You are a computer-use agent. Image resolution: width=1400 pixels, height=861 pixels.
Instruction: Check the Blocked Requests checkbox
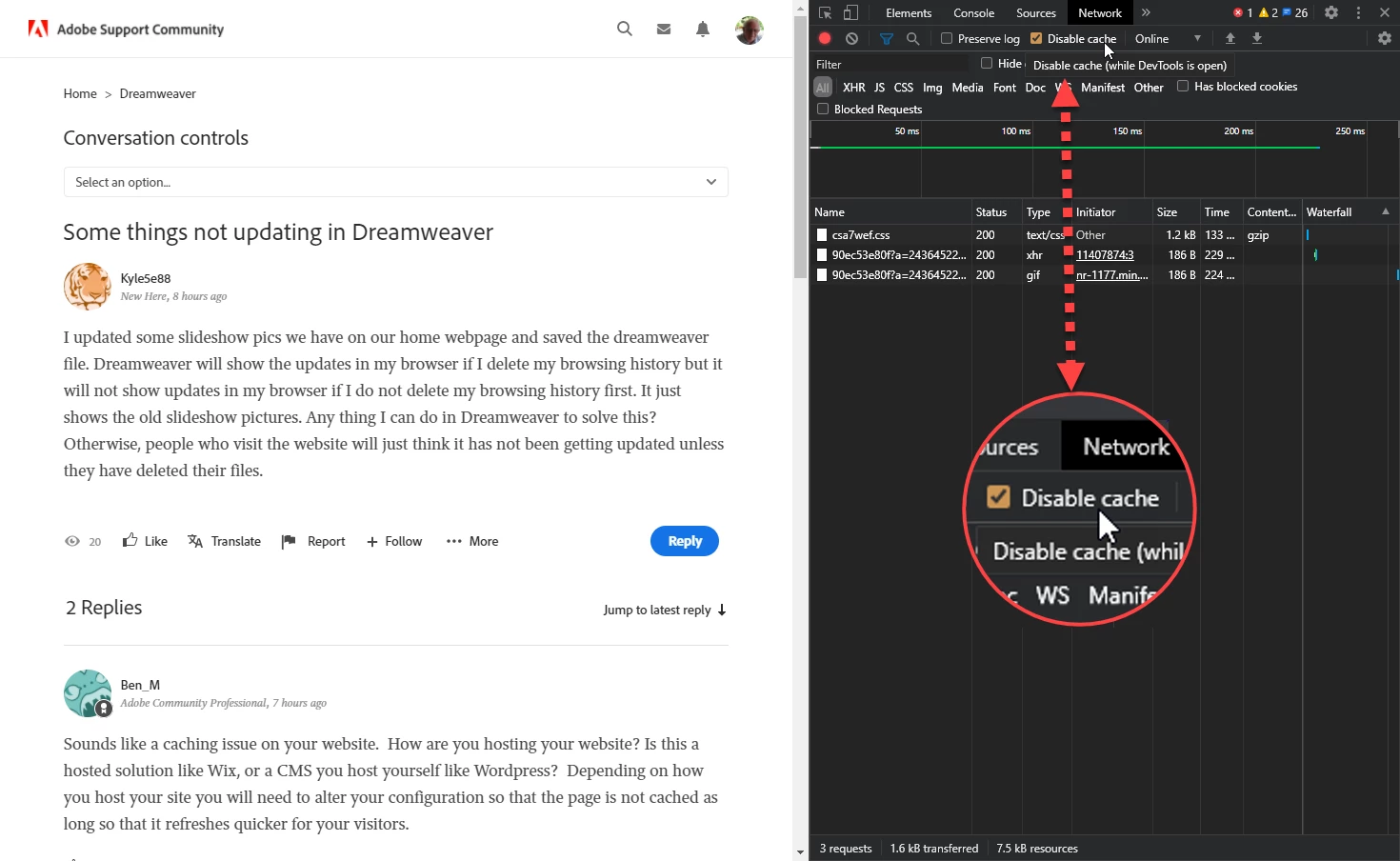pos(823,109)
